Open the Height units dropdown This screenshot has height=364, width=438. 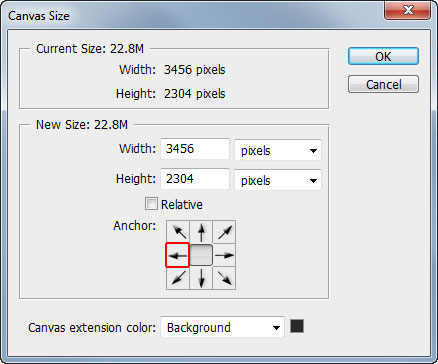(x=278, y=180)
